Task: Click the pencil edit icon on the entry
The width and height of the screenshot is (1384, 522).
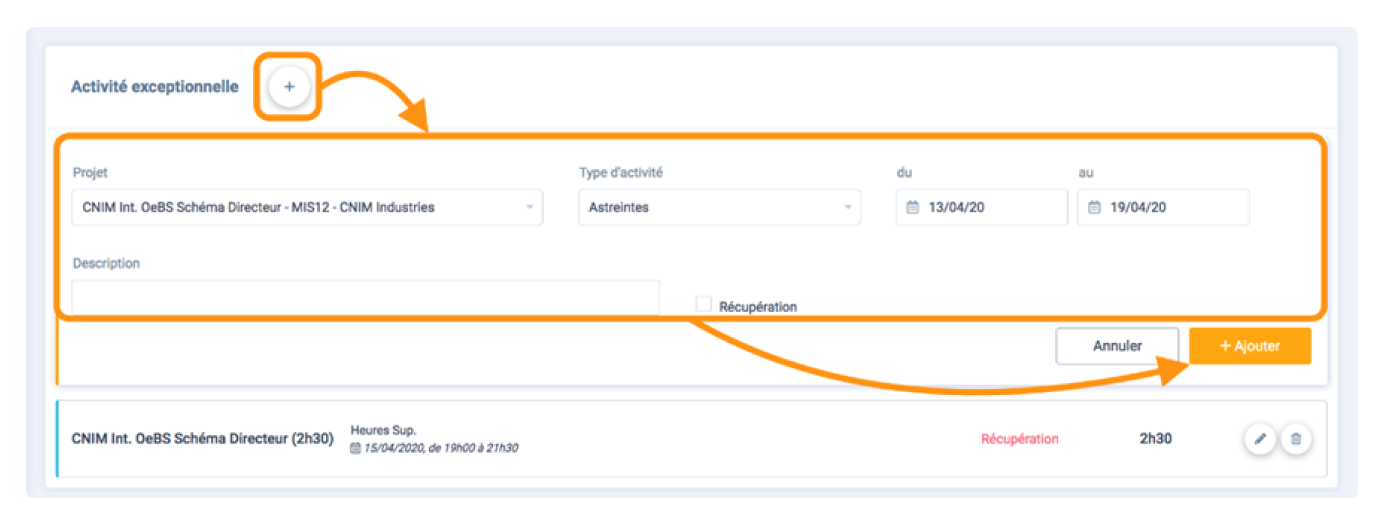Action: [1260, 439]
